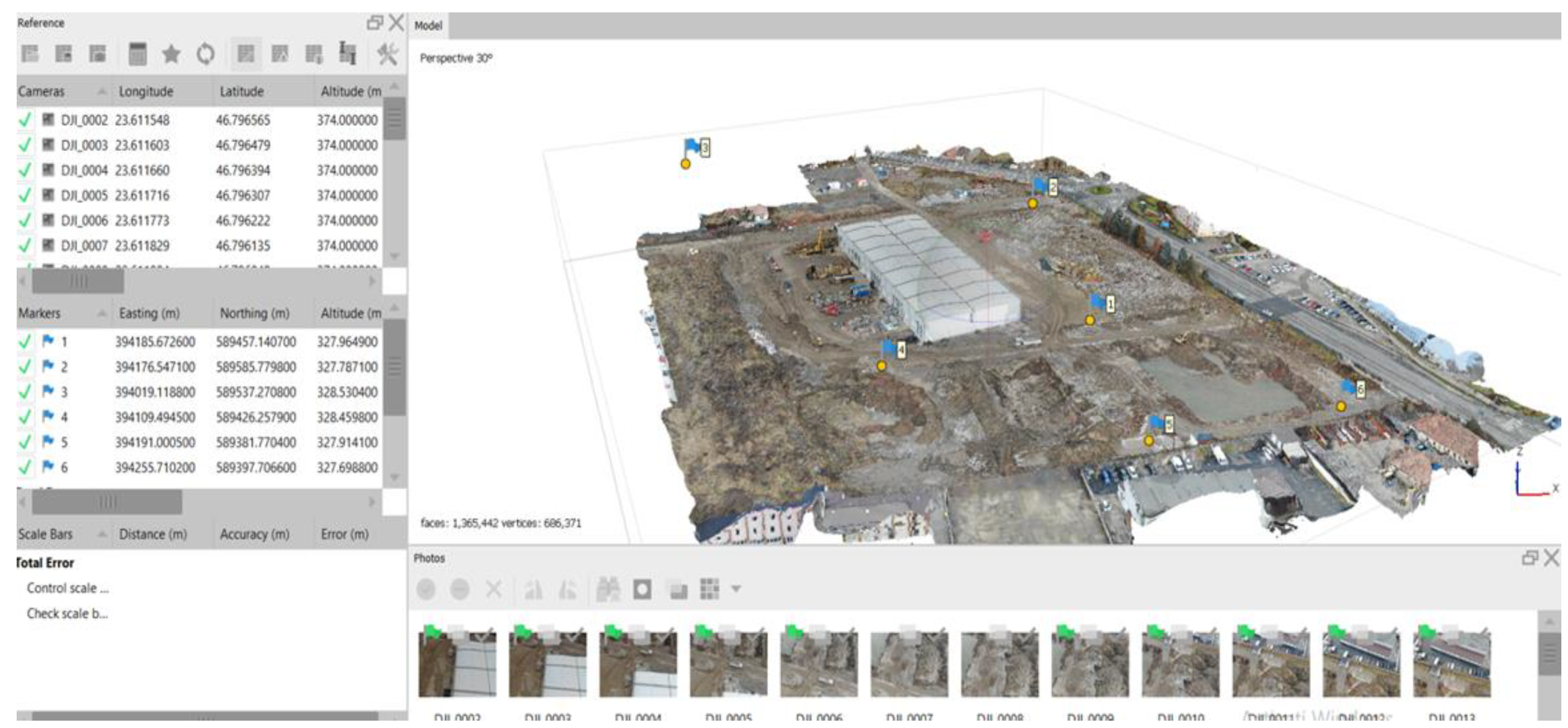Open reference settings wrench-and-hammer icon
The height and width of the screenshot is (728, 1568).
click(x=387, y=54)
